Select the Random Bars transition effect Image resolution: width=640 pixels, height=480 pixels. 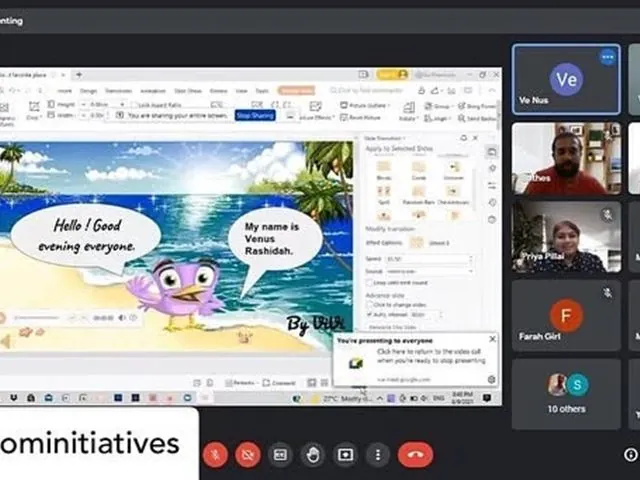(x=418, y=195)
